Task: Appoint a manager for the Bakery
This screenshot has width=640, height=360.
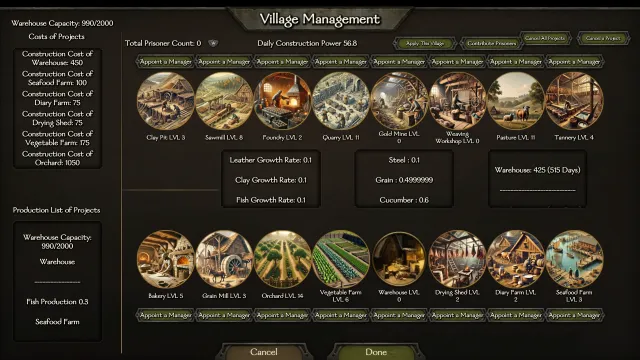Action: 165,315
